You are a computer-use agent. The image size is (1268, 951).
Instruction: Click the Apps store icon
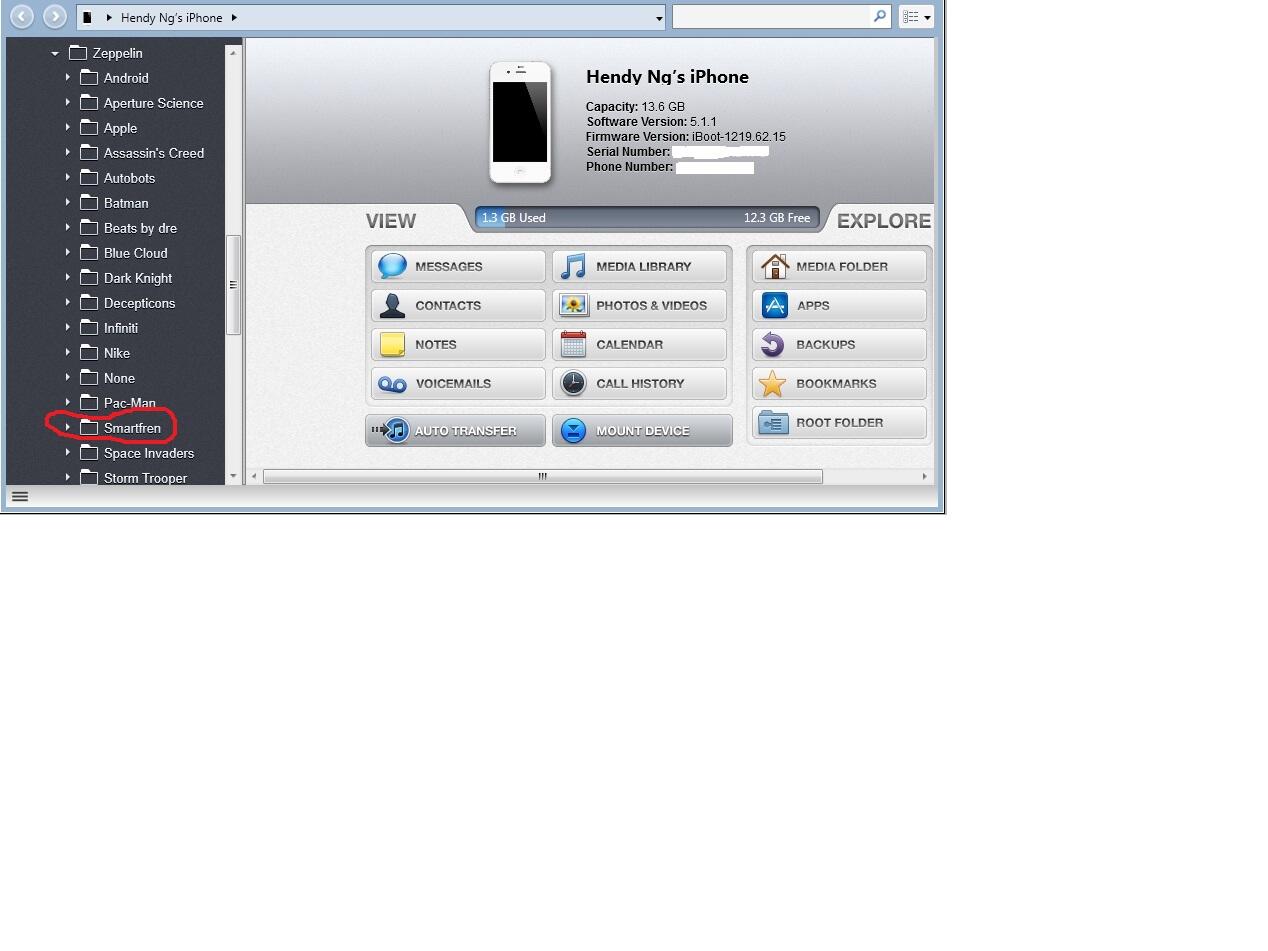coord(774,305)
